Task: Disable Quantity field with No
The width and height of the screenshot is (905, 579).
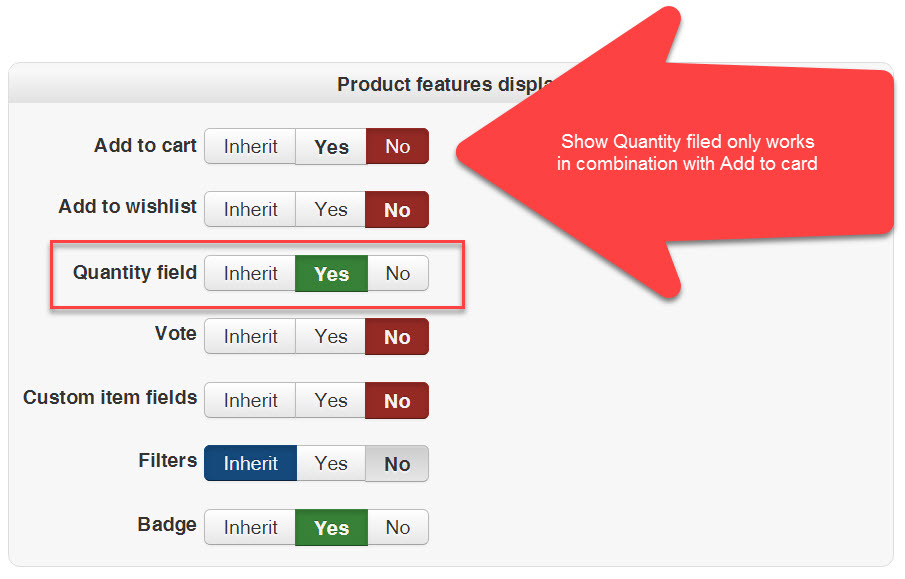Action: (x=397, y=273)
